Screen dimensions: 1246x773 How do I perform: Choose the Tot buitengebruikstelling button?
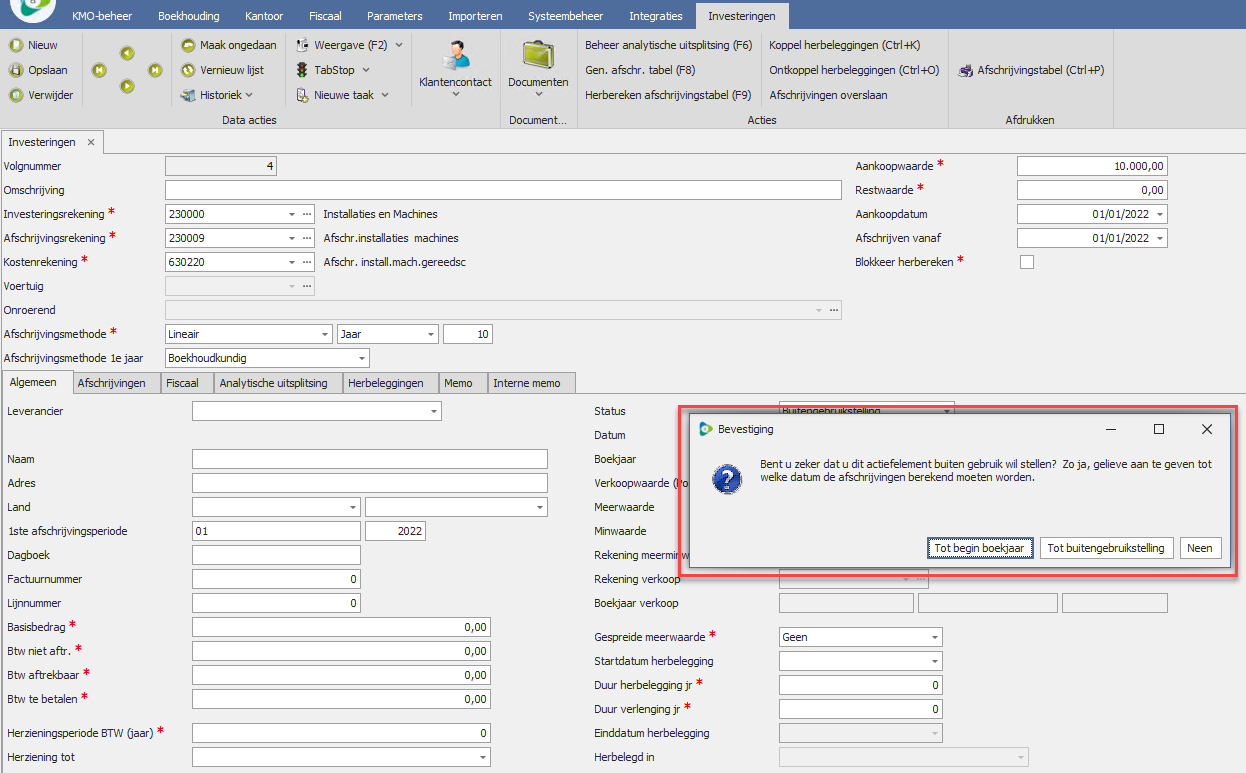click(1106, 548)
